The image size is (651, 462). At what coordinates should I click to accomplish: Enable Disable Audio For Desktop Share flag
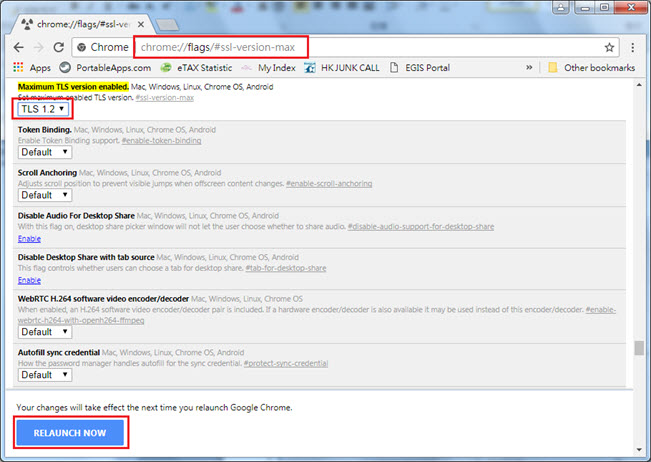[x=29, y=239]
